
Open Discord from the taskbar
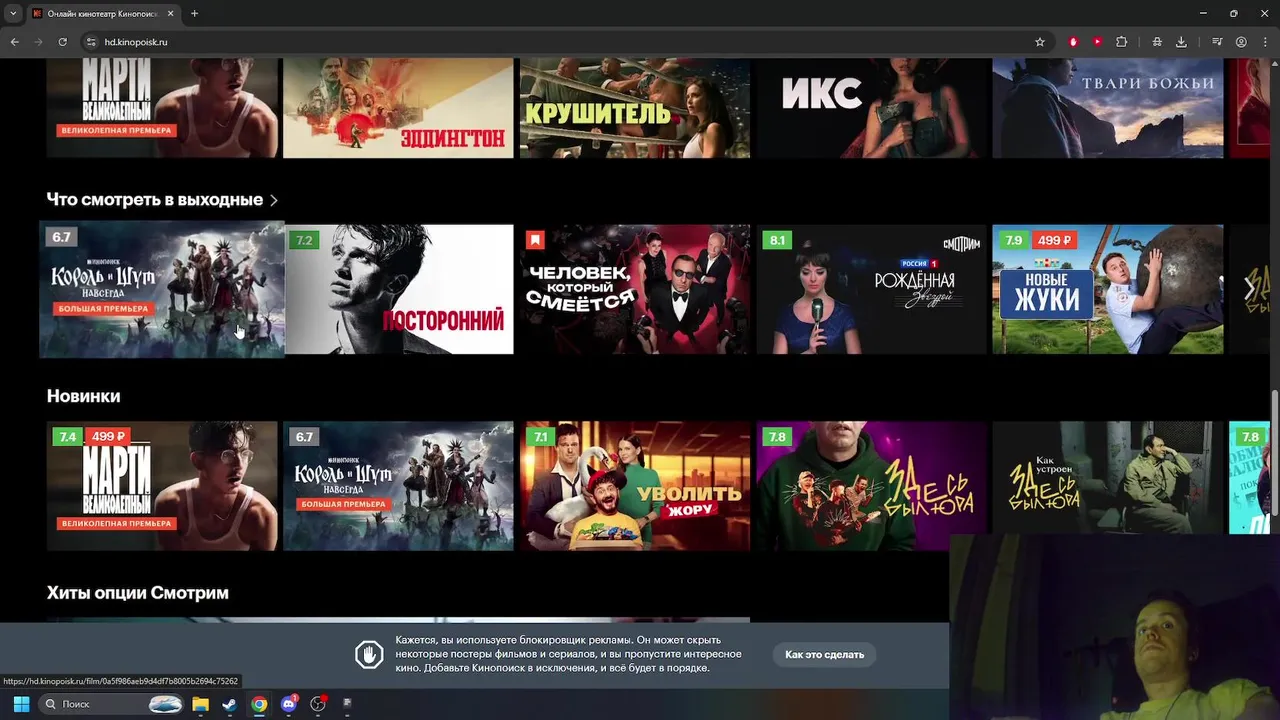point(289,704)
